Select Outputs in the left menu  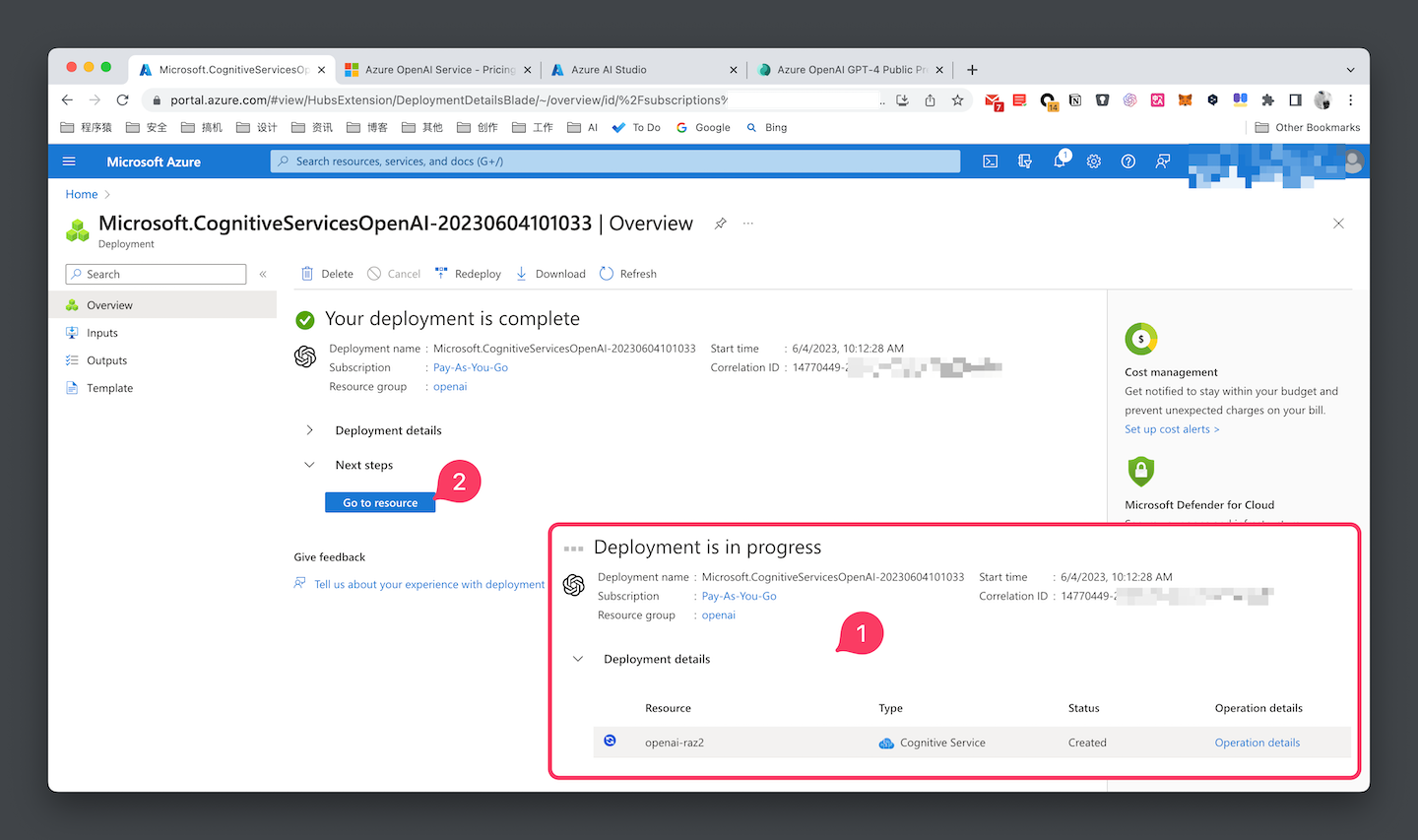pos(162,360)
